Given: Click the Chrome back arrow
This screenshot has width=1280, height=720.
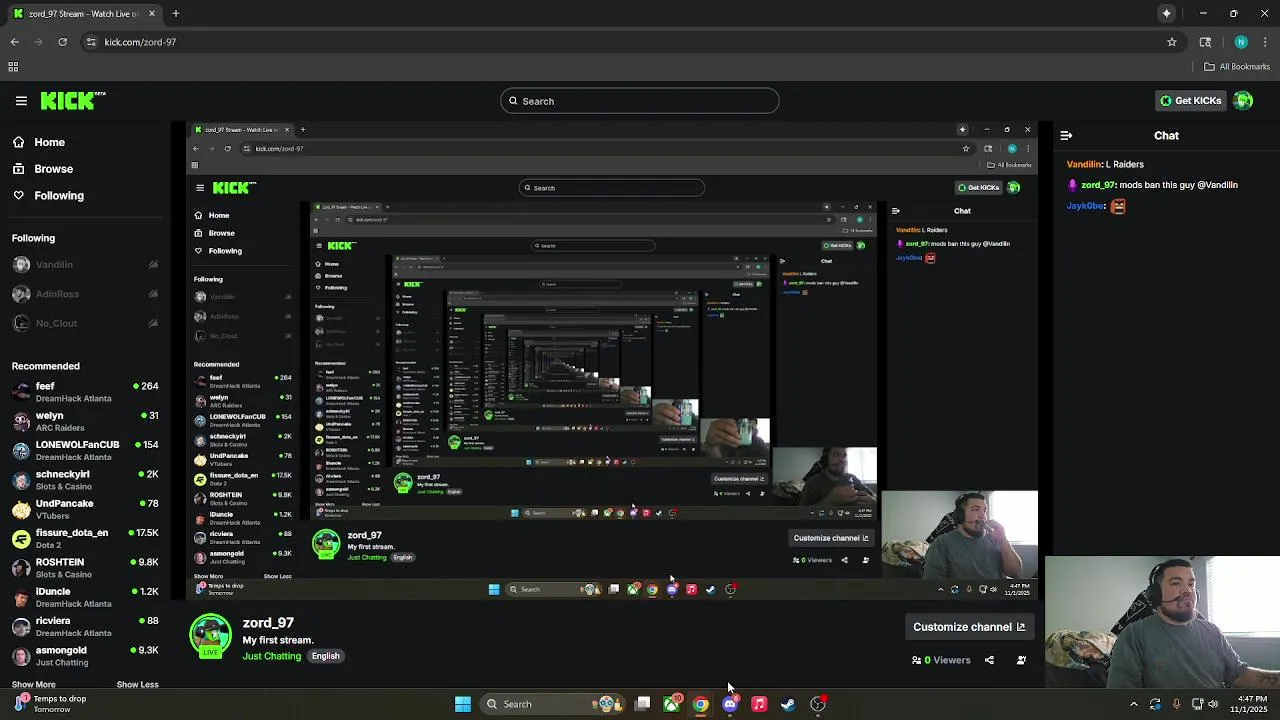Looking at the screenshot, I should click(14, 42).
